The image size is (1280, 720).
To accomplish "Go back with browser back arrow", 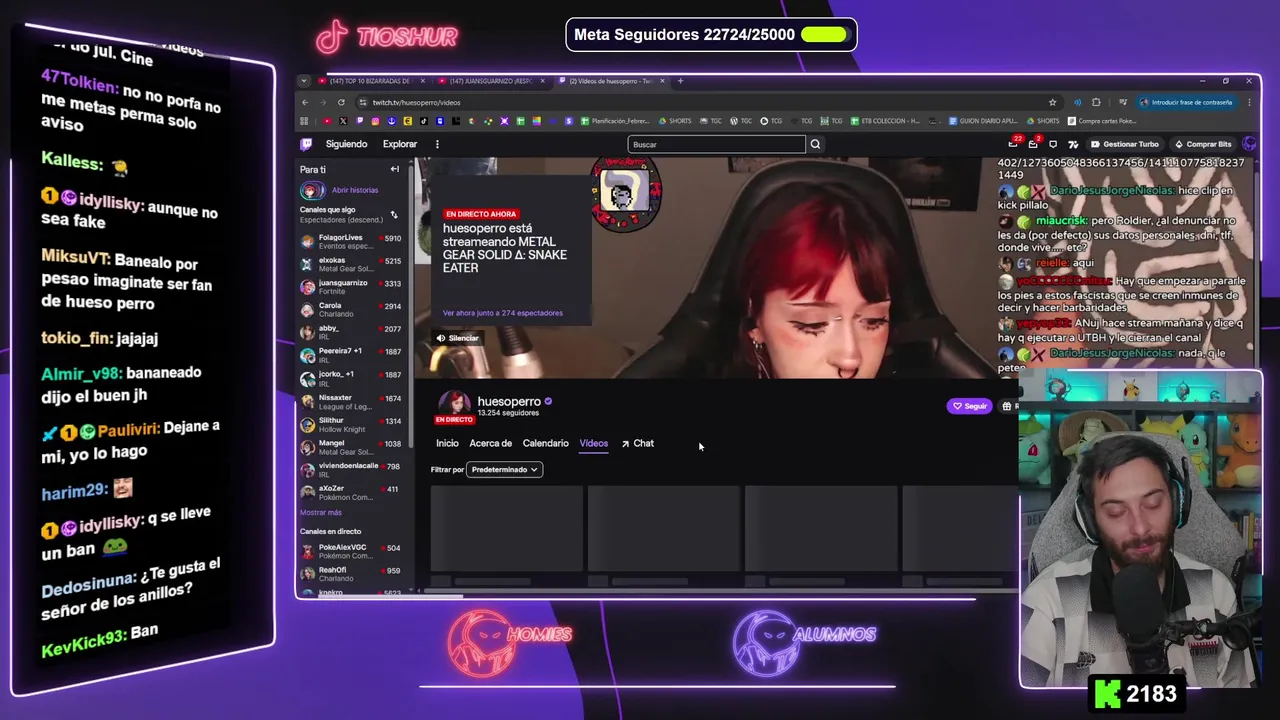I will pyautogui.click(x=305, y=102).
